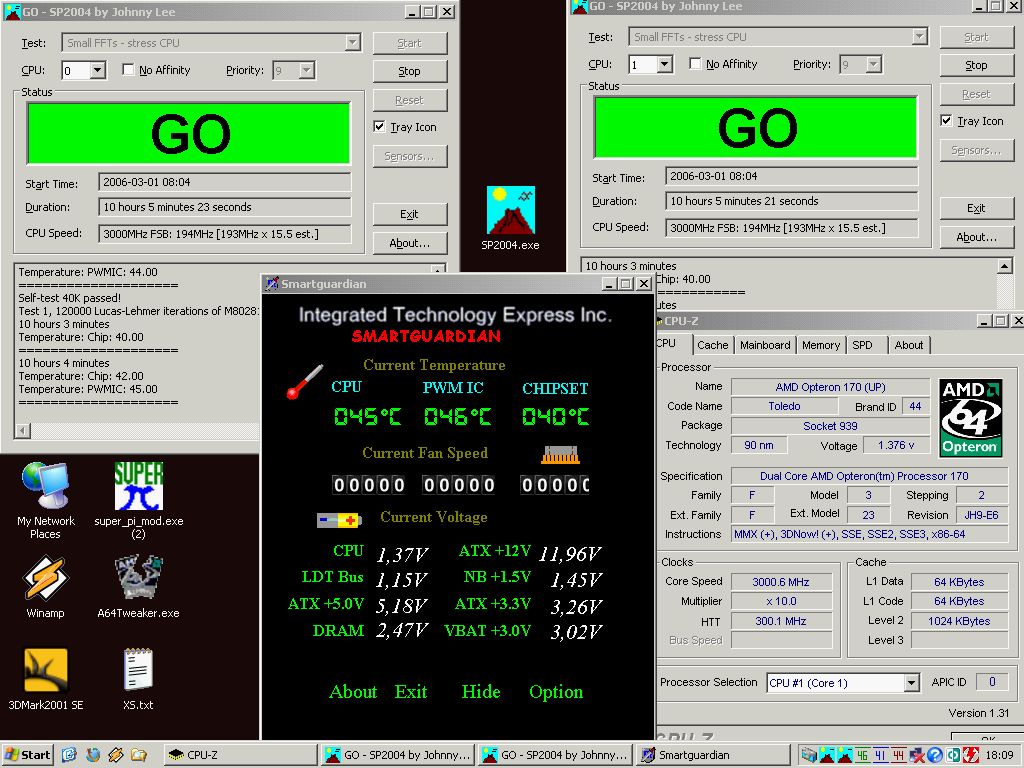Click Exit in Smartguardian
This screenshot has width=1024, height=768.
(x=411, y=692)
